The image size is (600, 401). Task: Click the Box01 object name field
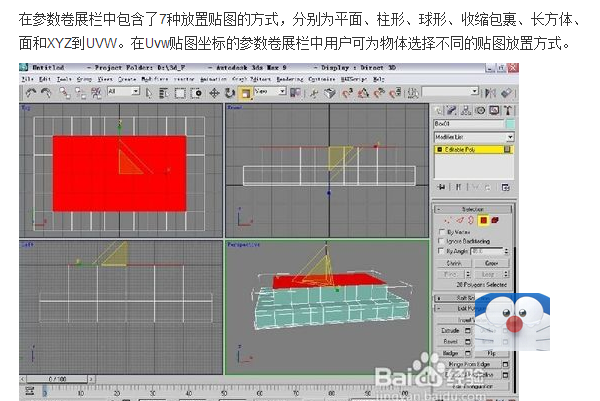click(469, 124)
